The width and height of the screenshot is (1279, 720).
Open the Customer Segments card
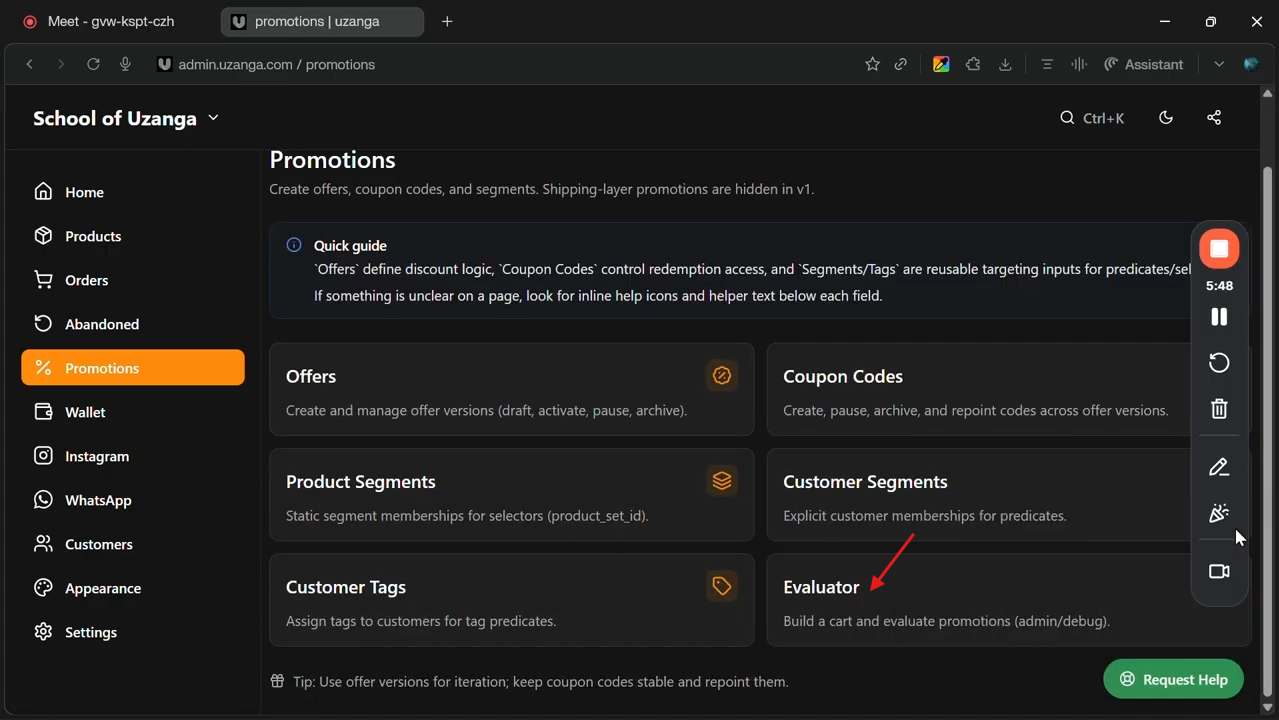click(x=1009, y=495)
